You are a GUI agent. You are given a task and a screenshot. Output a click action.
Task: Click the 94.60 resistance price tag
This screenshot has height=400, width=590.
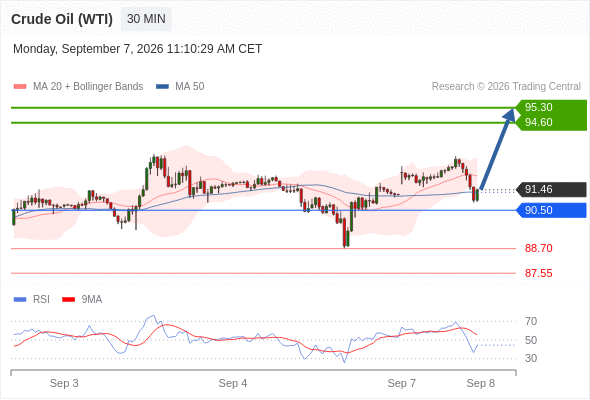pos(551,123)
